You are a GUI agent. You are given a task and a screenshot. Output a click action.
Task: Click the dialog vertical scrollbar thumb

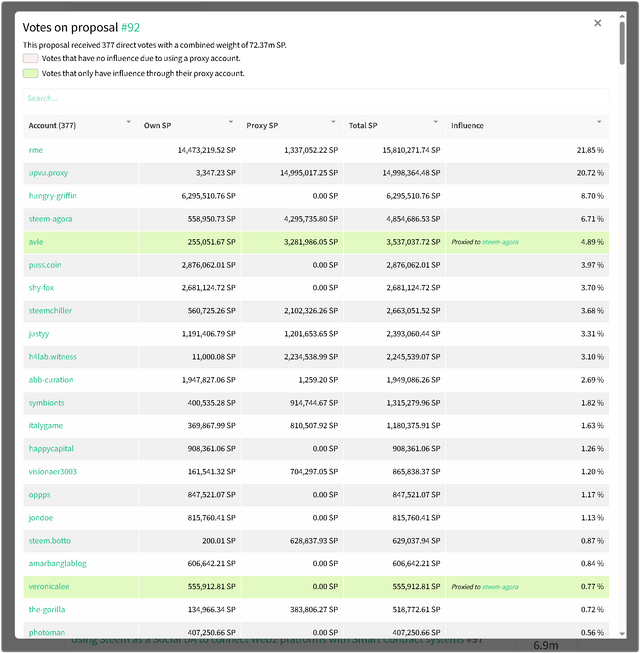tap(622, 43)
